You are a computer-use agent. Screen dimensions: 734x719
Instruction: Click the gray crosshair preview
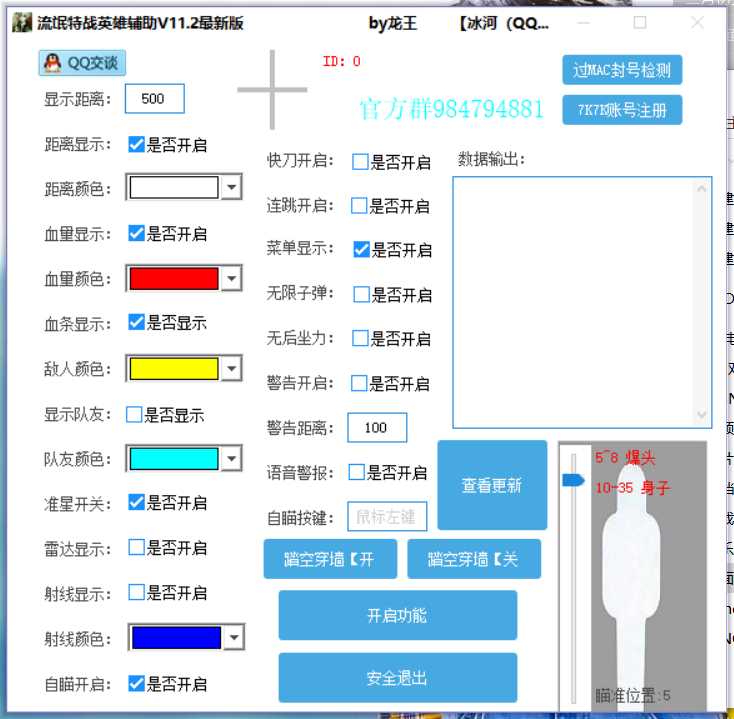point(272,89)
